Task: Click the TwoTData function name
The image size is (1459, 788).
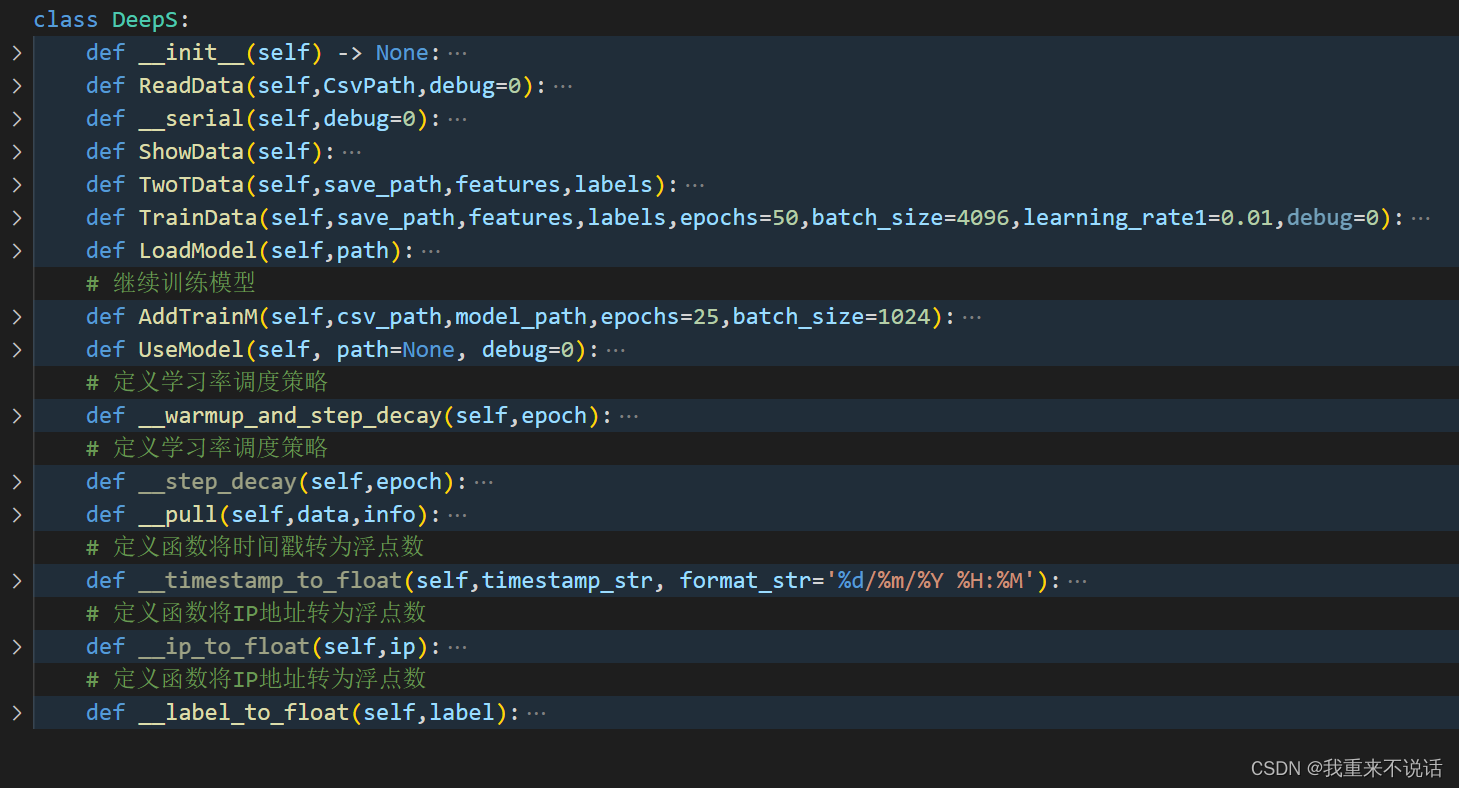Action: [x=191, y=185]
